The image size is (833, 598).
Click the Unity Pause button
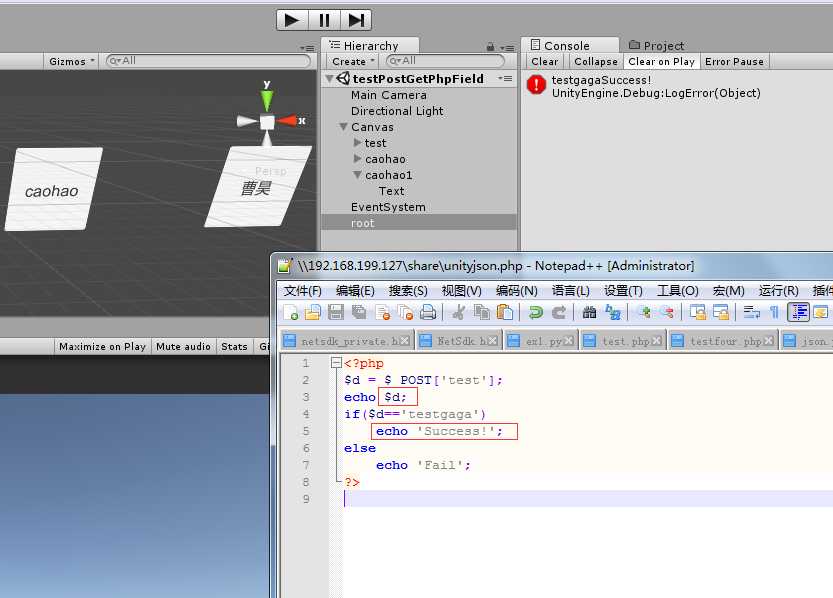point(324,20)
